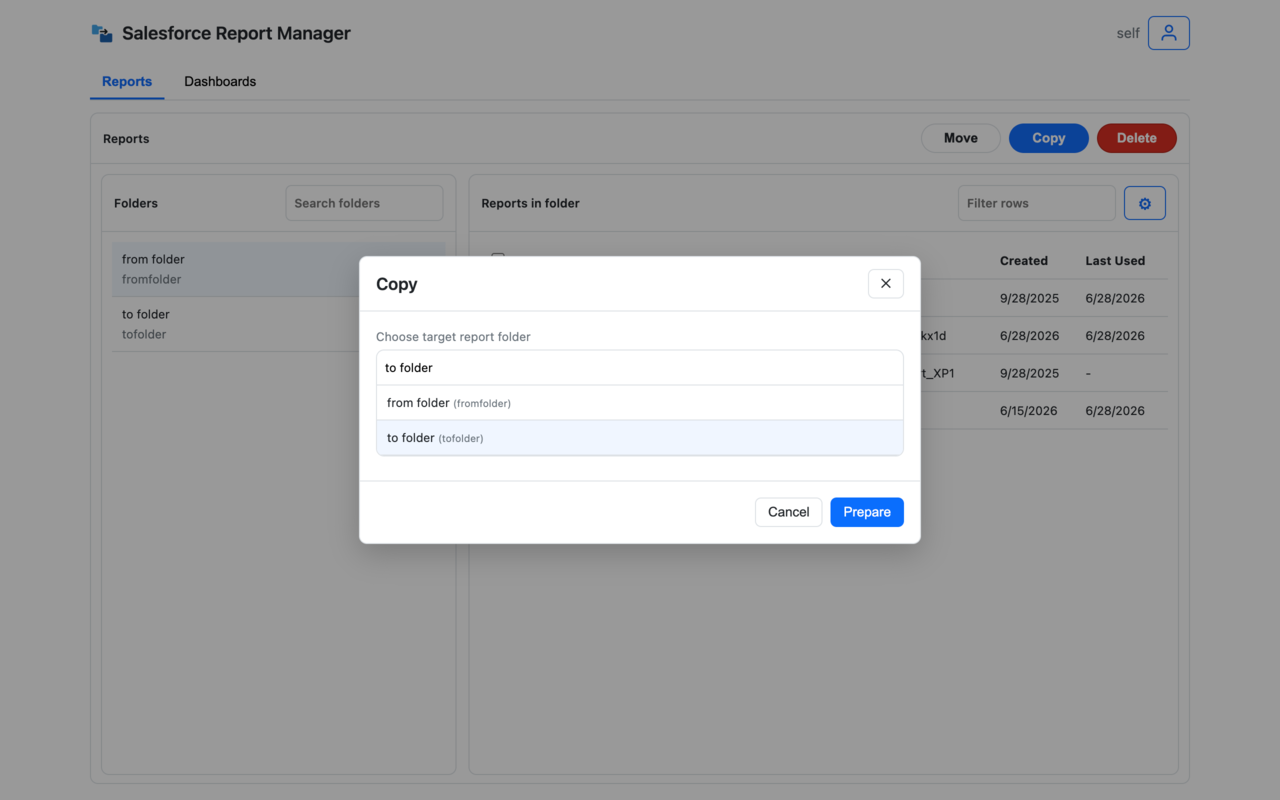Close the Copy dialog with the X
Viewport: 1280px width, 800px height.
pyautogui.click(x=885, y=284)
